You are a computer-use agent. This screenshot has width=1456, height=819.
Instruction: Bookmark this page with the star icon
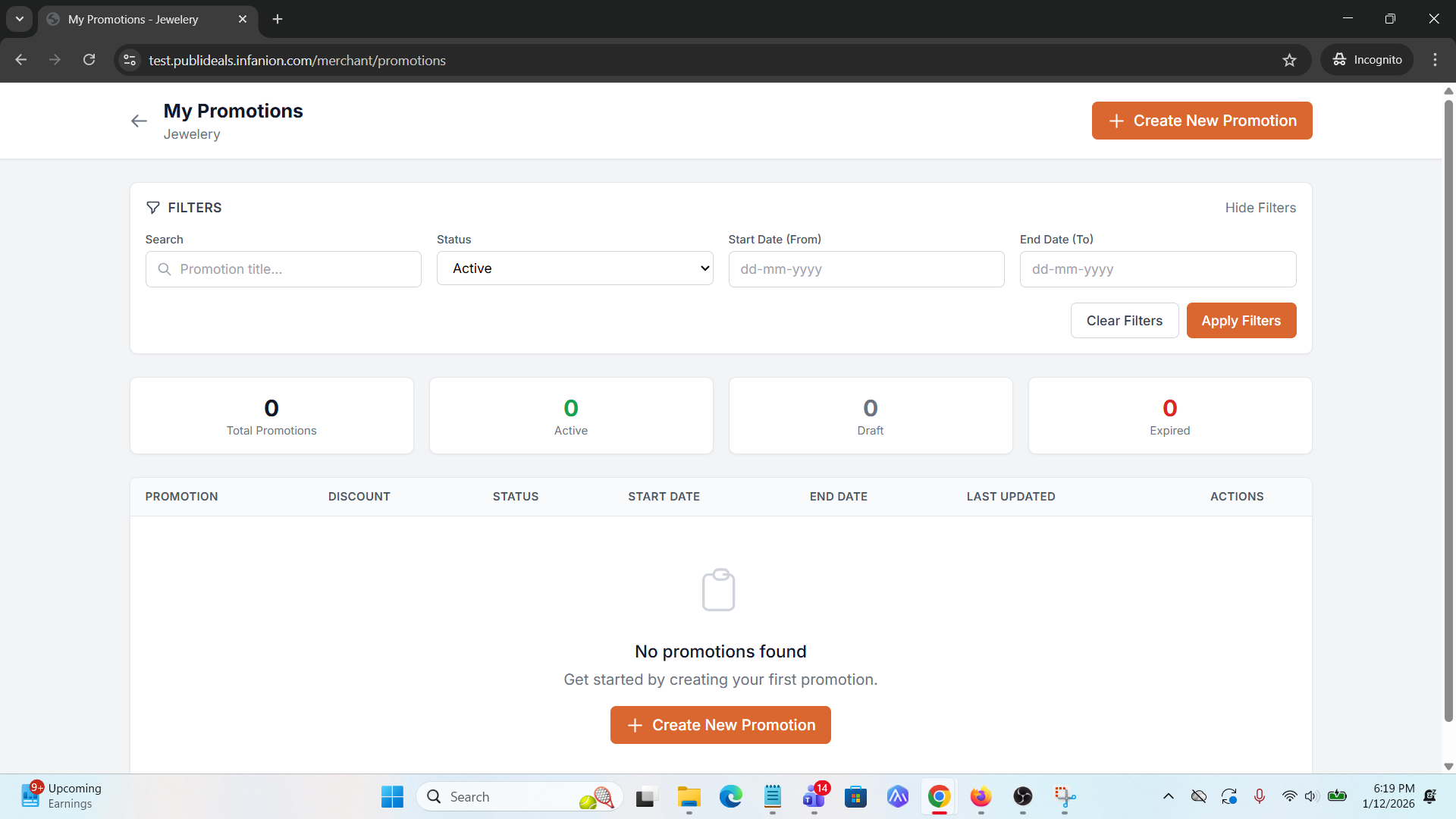(x=1289, y=60)
